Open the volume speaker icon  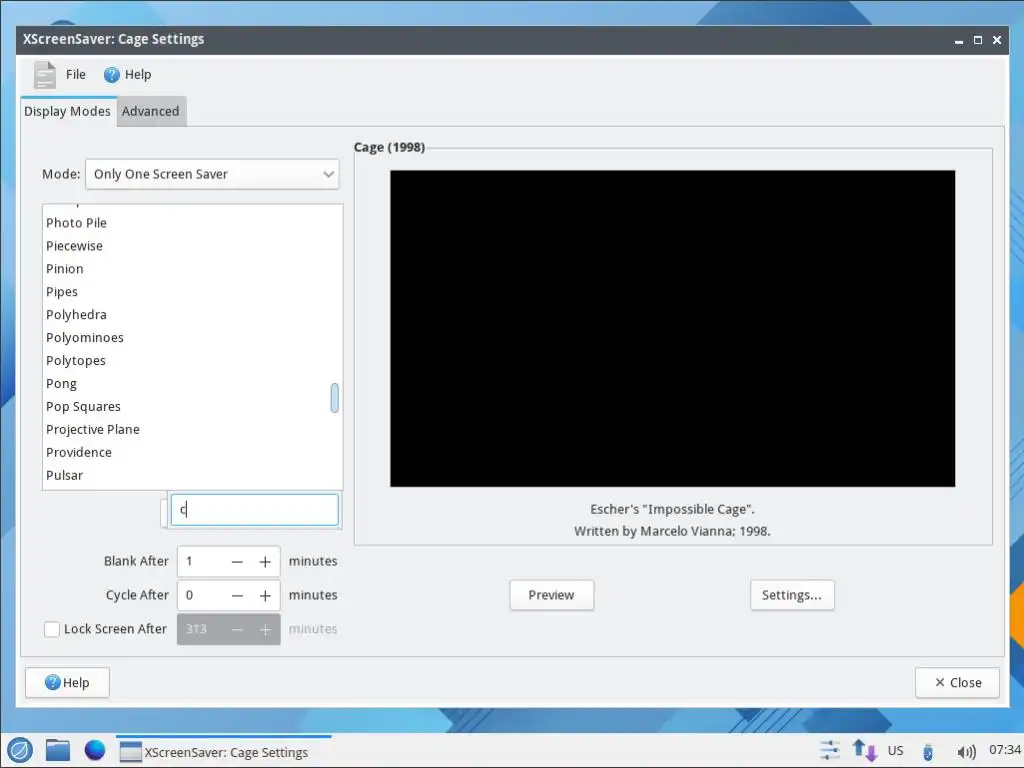point(966,752)
